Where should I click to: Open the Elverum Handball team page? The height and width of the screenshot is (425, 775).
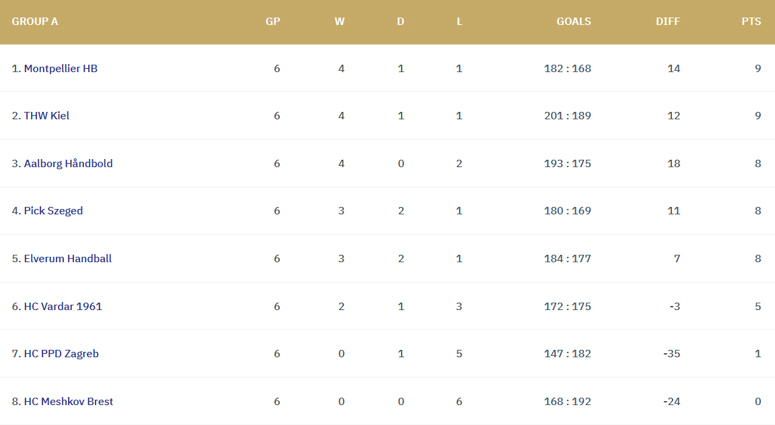pyautogui.click(x=68, y=258)
